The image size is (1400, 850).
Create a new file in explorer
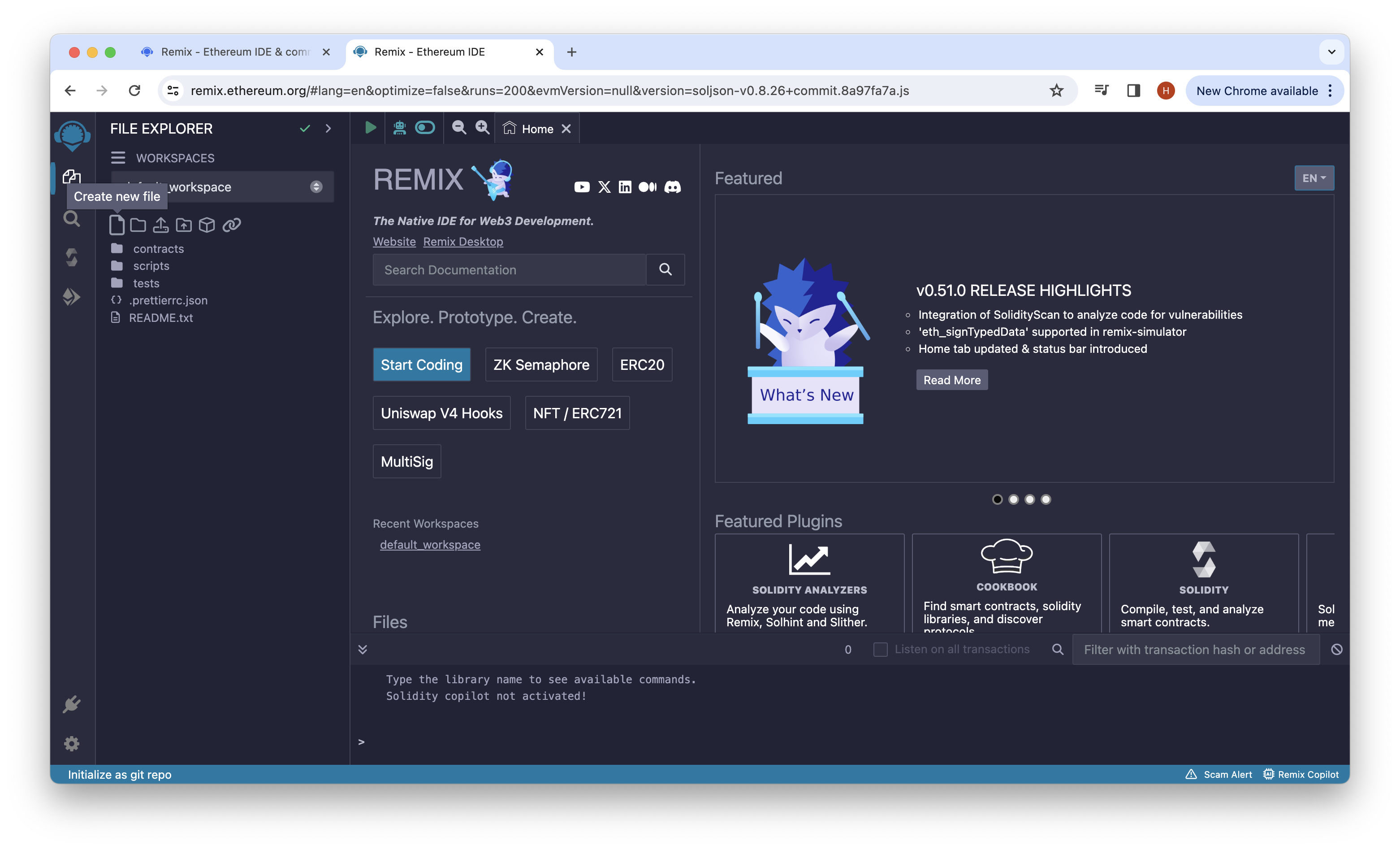(117, 225)
